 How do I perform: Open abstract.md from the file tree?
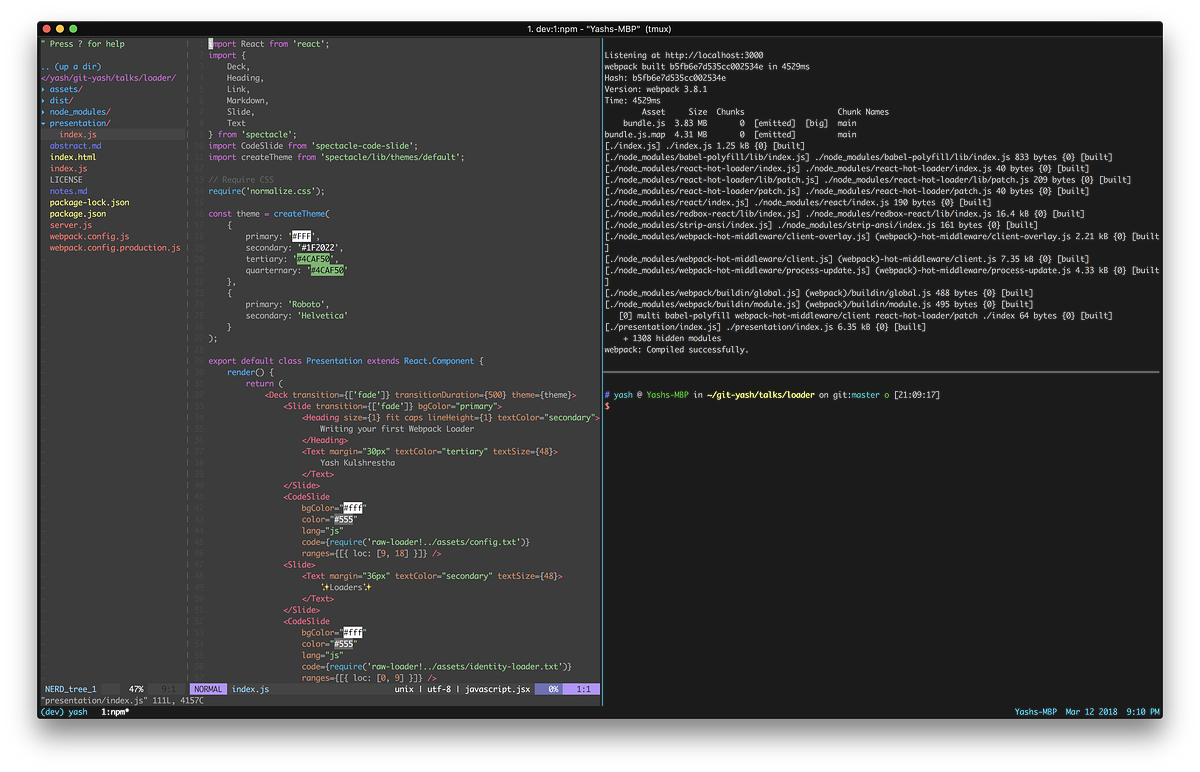pyautogui.click(x=75, y=145)
